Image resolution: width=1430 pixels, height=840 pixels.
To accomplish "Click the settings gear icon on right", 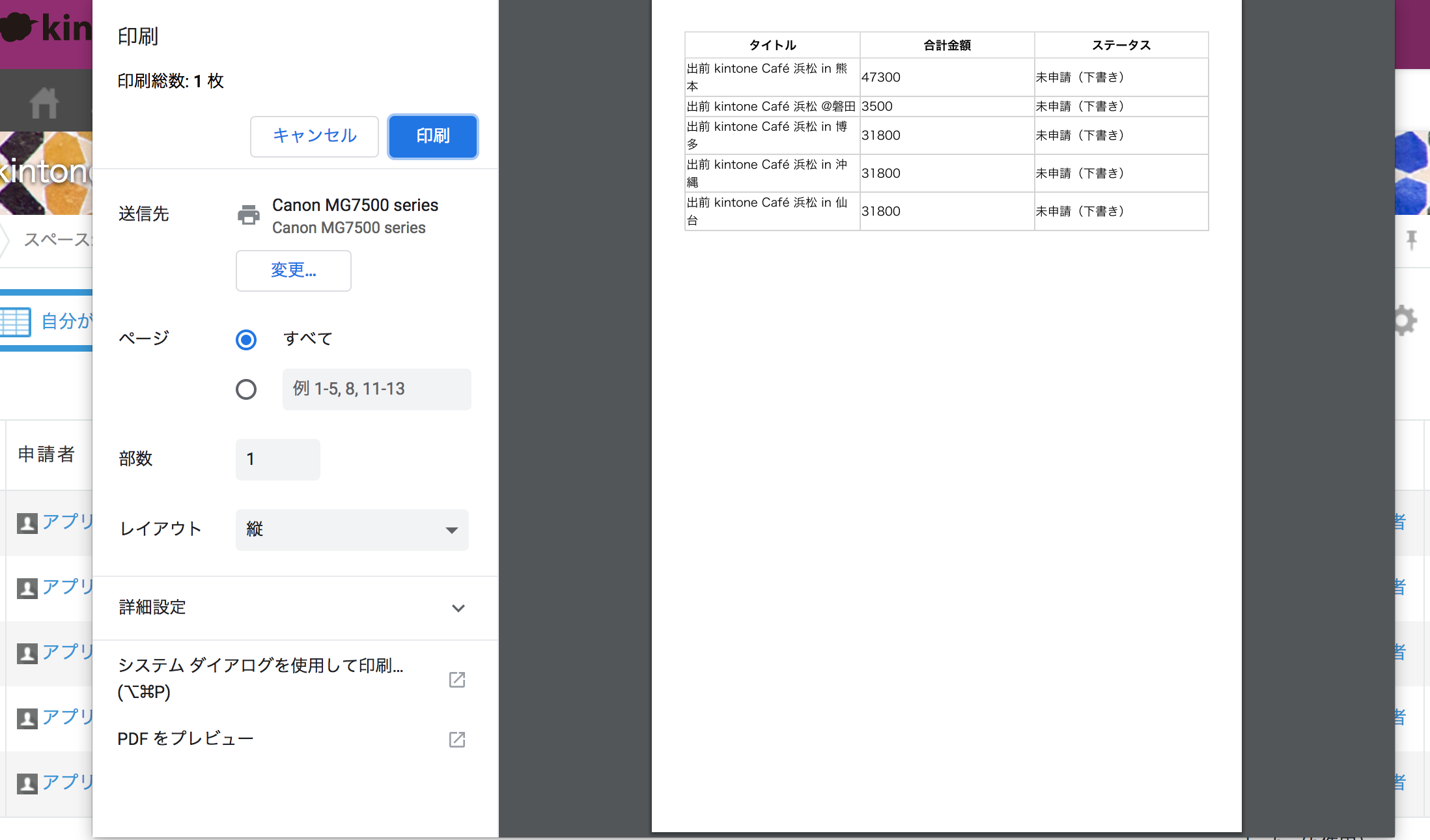I will (x=1405, y=320).
